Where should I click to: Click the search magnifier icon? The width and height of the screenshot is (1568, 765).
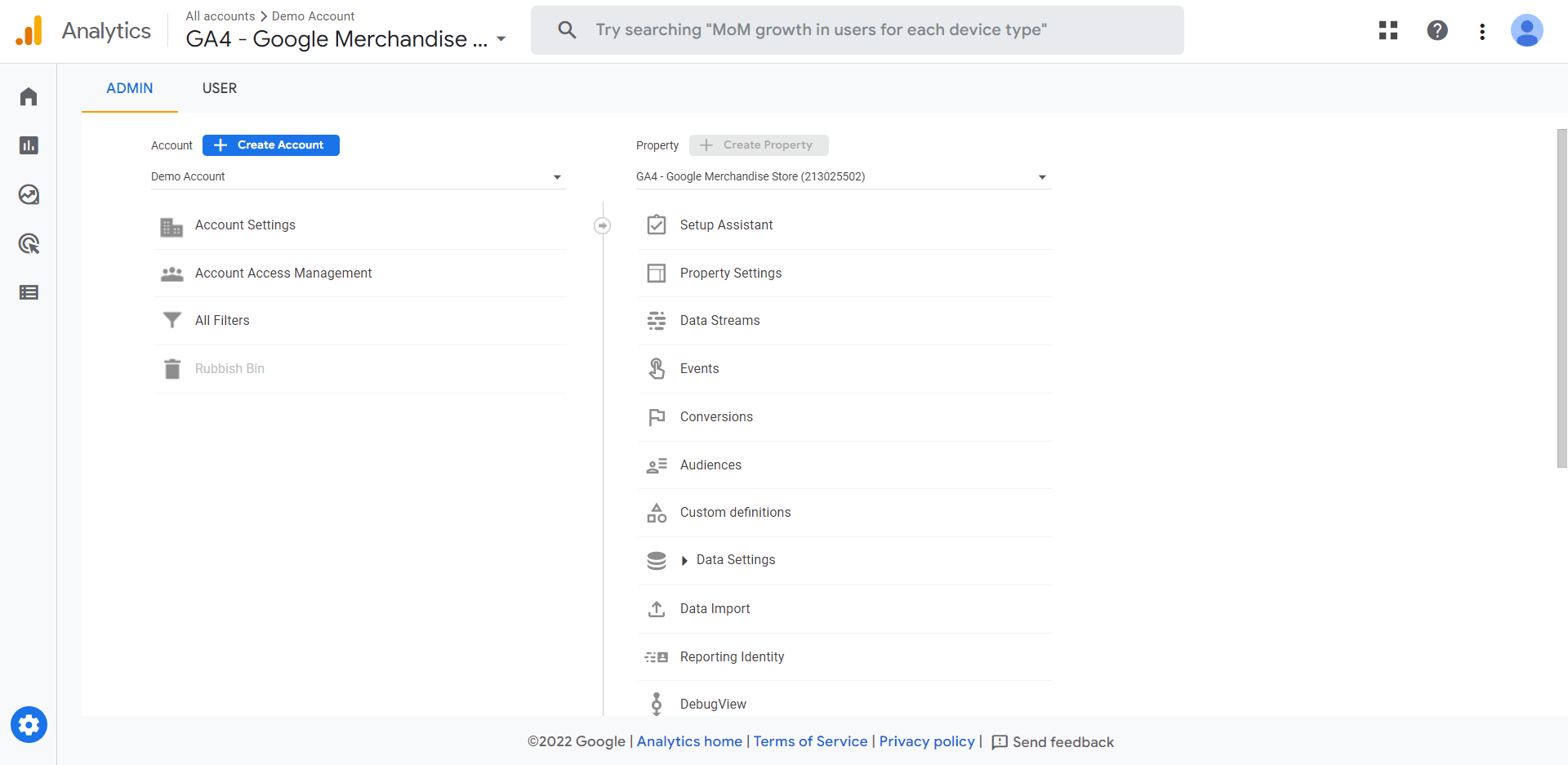[567, 30]
